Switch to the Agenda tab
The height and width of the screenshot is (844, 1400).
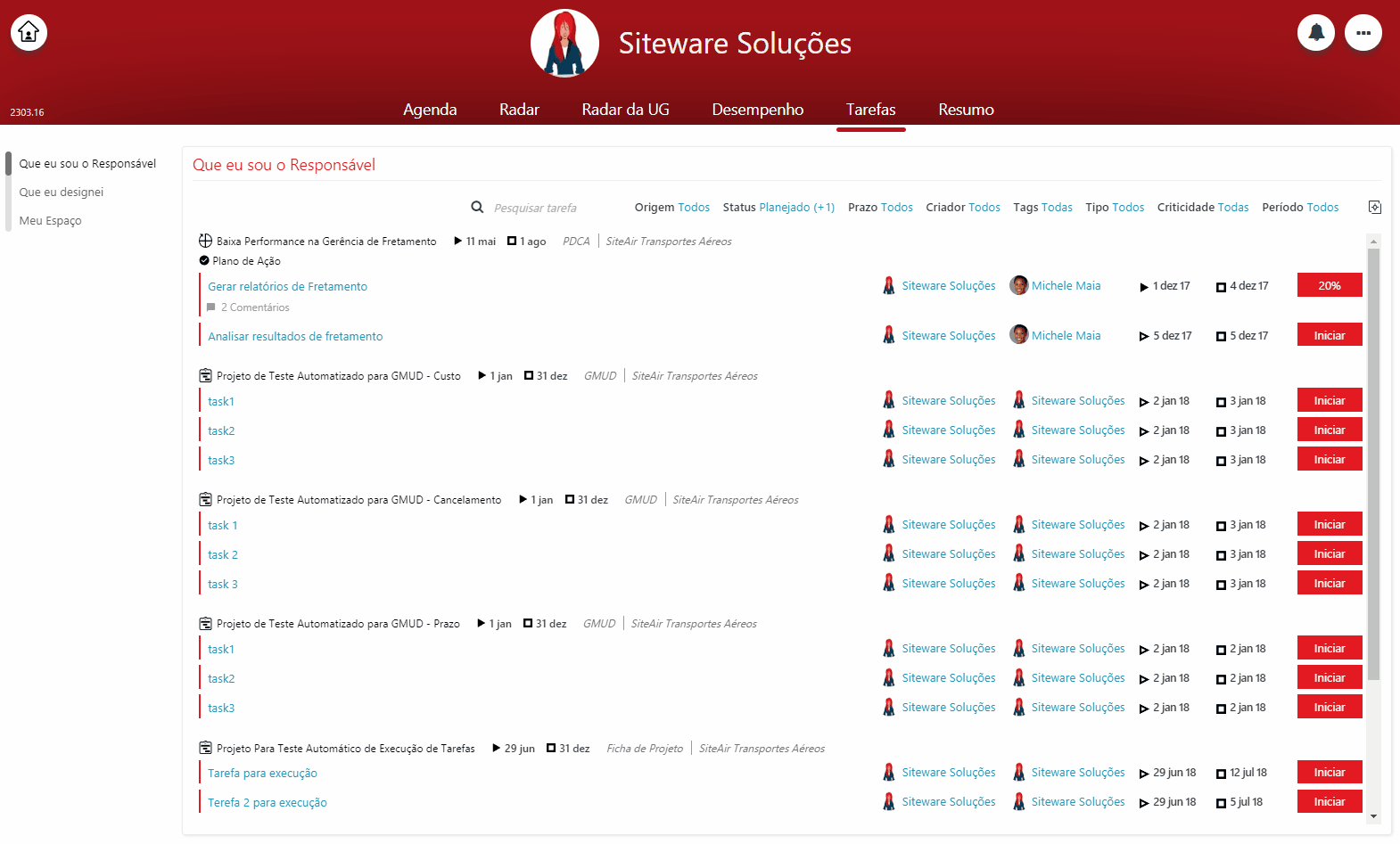(430, 110)
